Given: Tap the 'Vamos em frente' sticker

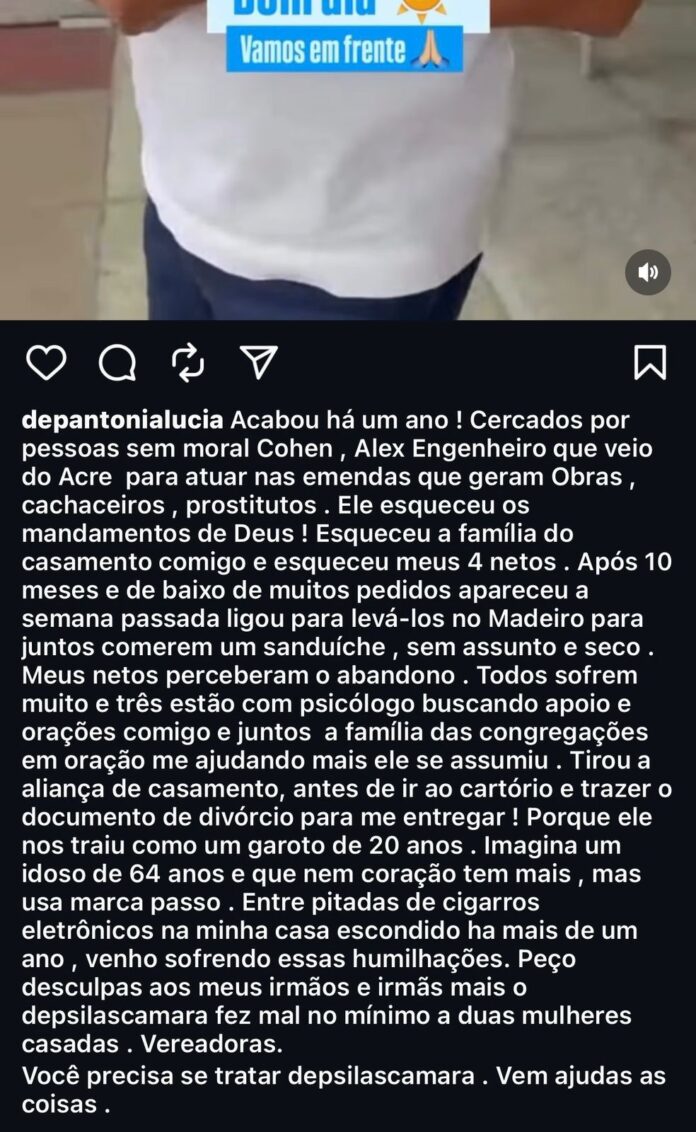Looking at the screenshot, I should (344, 50).
